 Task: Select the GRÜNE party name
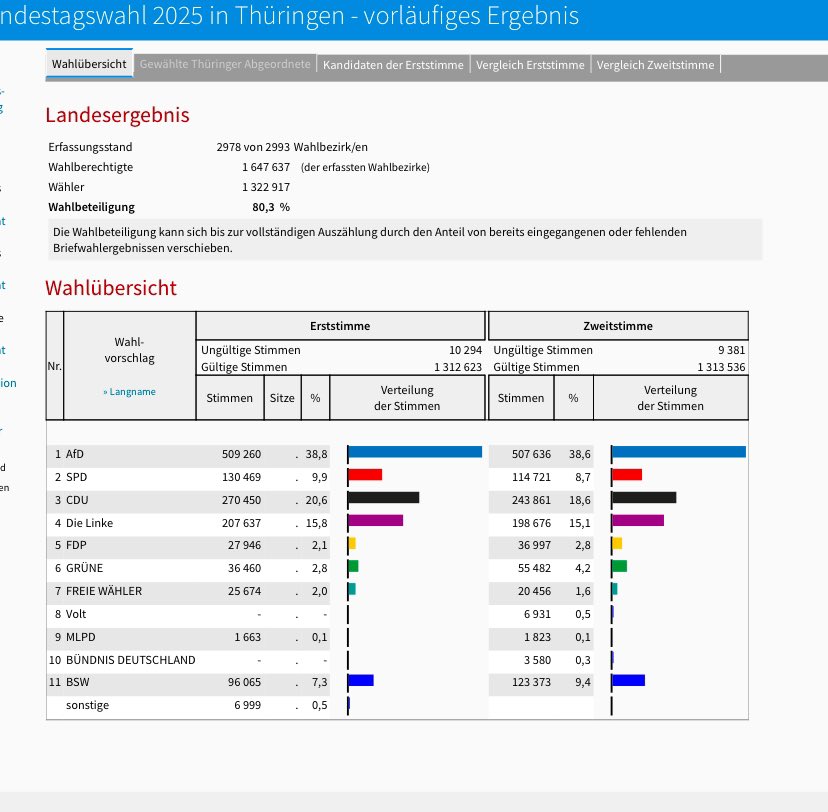[x=84, y=568]
